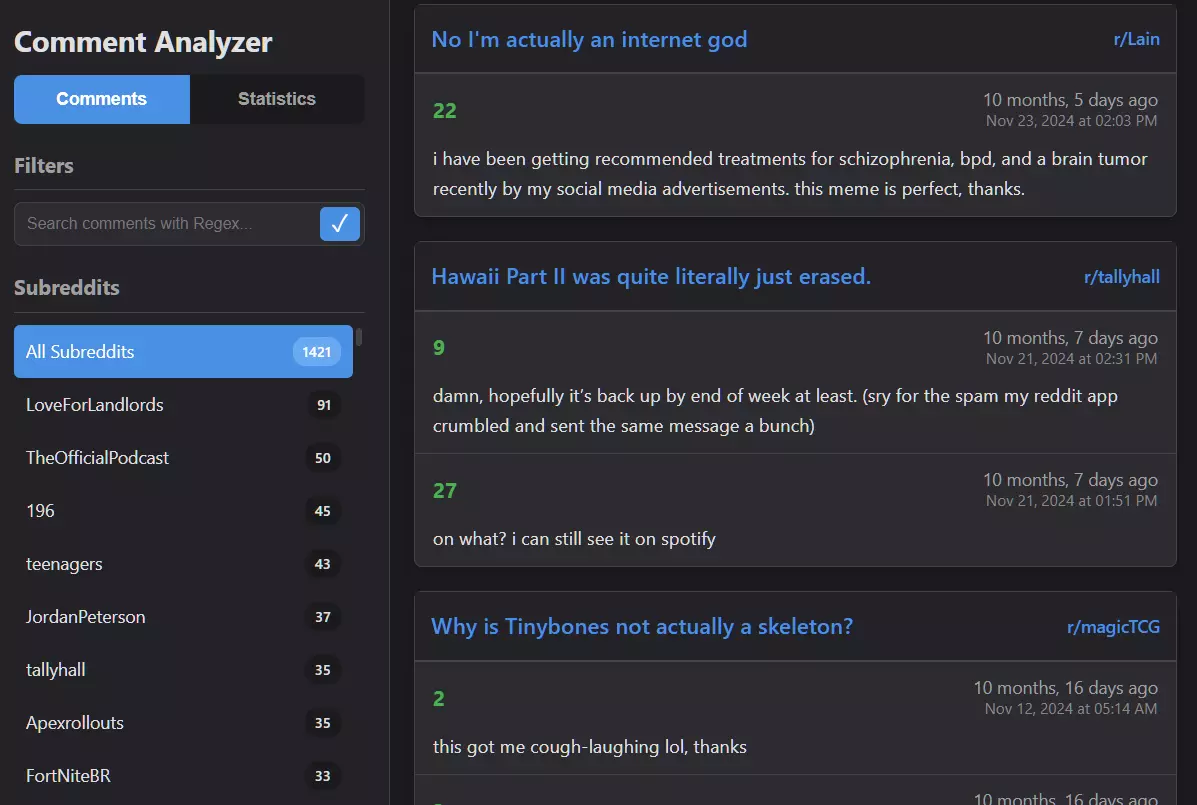The image size is (1197, 805).
Task: Filter by Apexrollouts subreddit
Action: (x=183, y=723)
